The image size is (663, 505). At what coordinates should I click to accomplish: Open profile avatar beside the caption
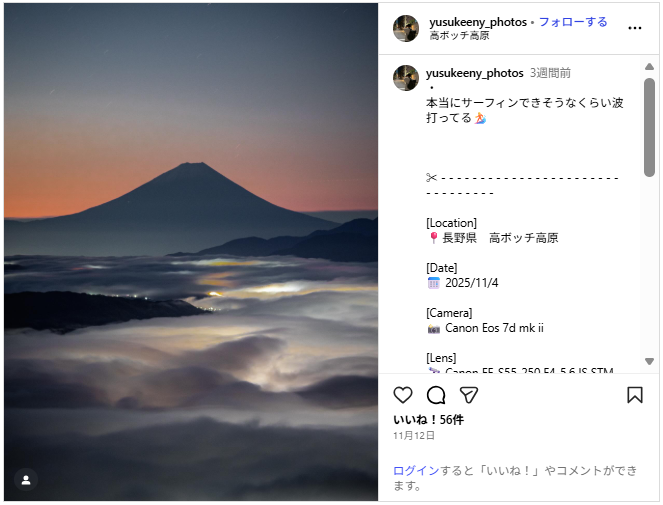406,78
